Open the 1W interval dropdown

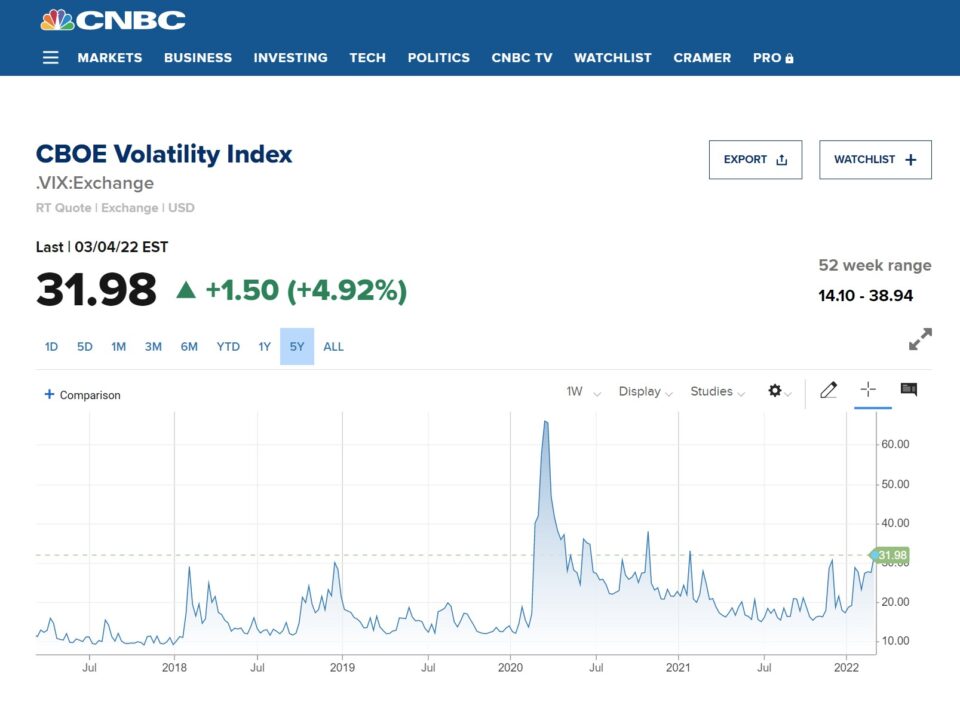pyautogui.click(x=583, y=392)
